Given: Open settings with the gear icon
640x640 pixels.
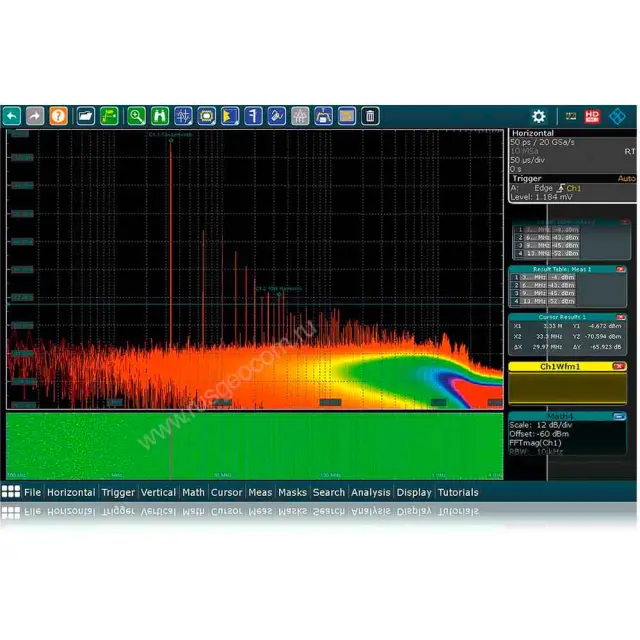Looking at the screenshot, I should click(x=539, y=116).
